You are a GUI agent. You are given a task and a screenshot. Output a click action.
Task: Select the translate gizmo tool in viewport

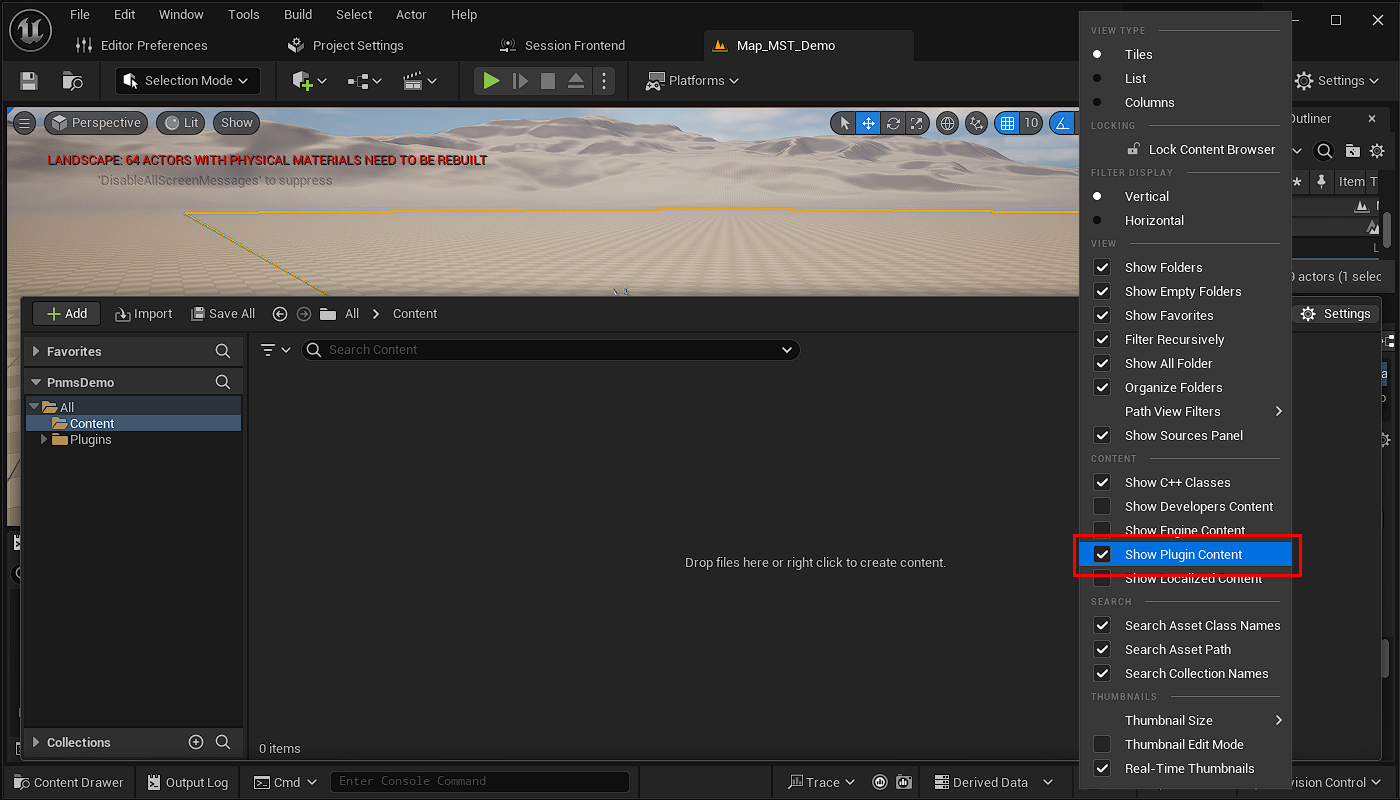pyautogui.click(x=868, y=123)
